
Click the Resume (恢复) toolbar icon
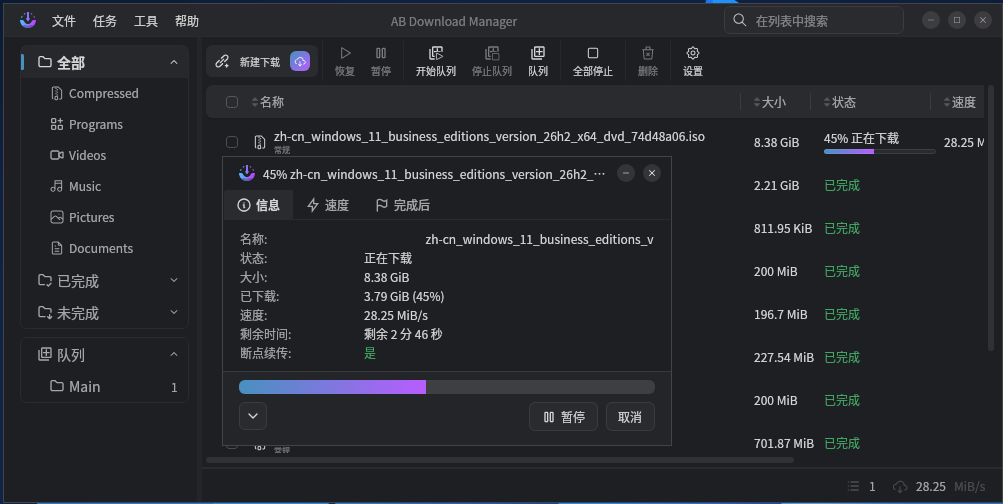[x=345, y=53]
